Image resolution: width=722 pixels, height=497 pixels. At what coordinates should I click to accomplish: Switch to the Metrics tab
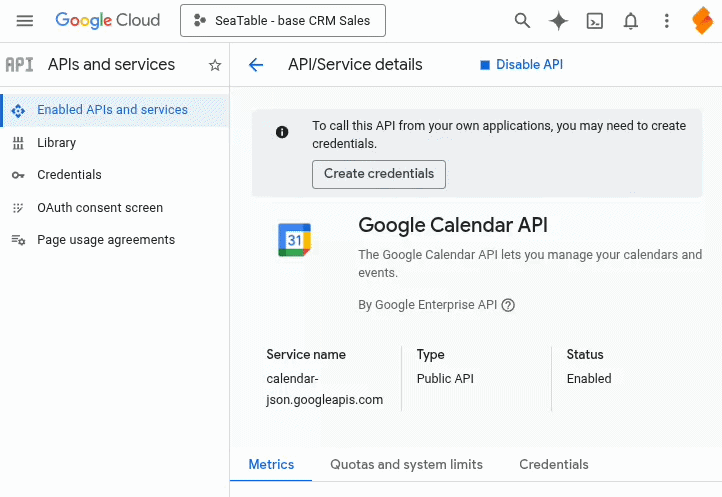(x=271, y=464)
